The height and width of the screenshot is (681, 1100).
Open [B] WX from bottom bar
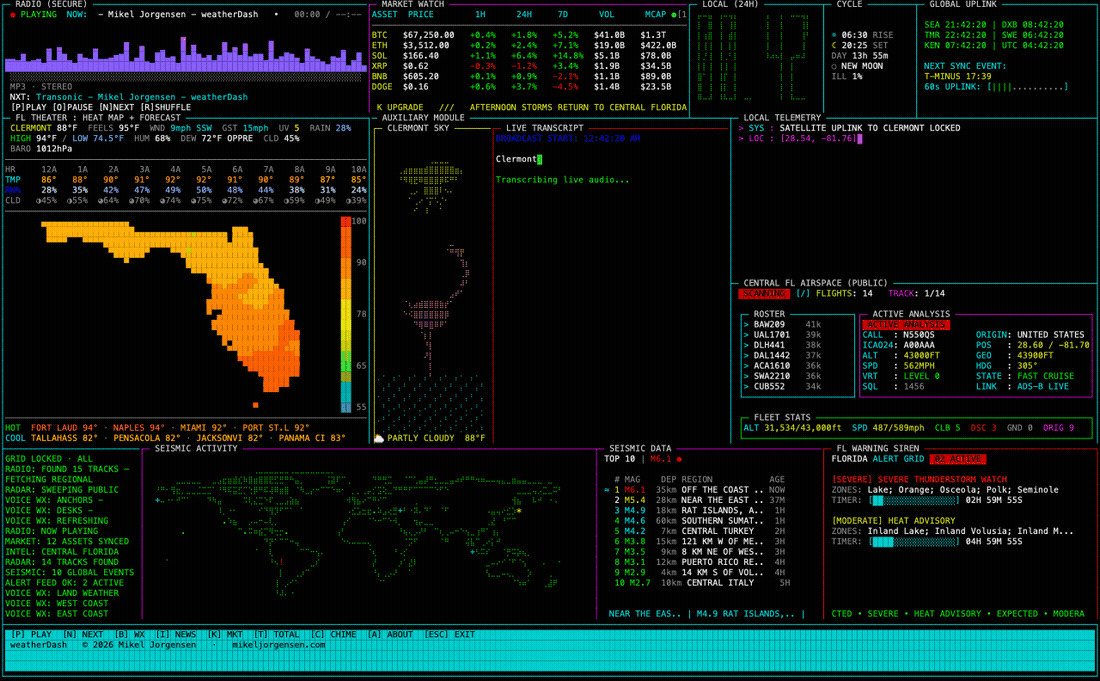(130, 635)
